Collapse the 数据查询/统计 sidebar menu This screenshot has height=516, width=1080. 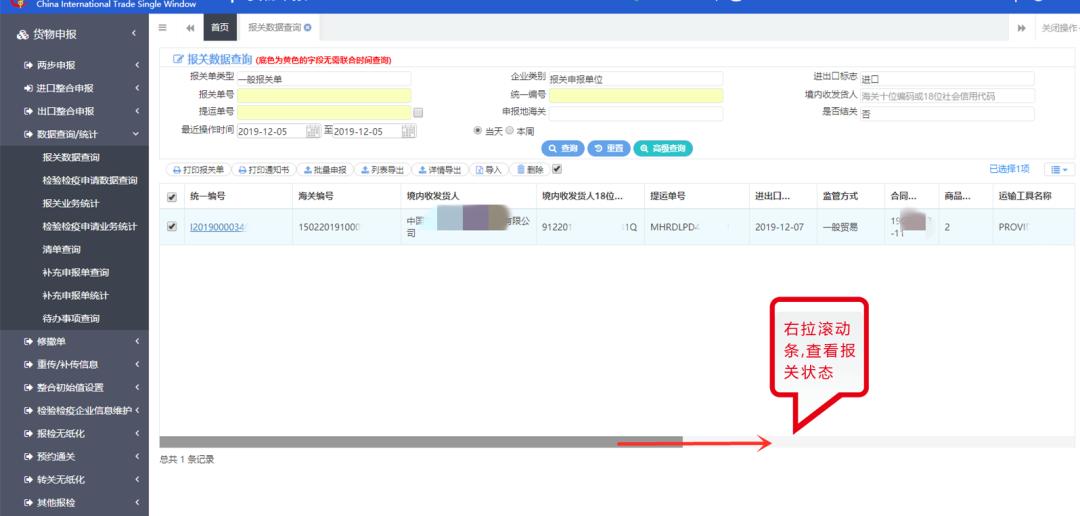pos(74,134)
